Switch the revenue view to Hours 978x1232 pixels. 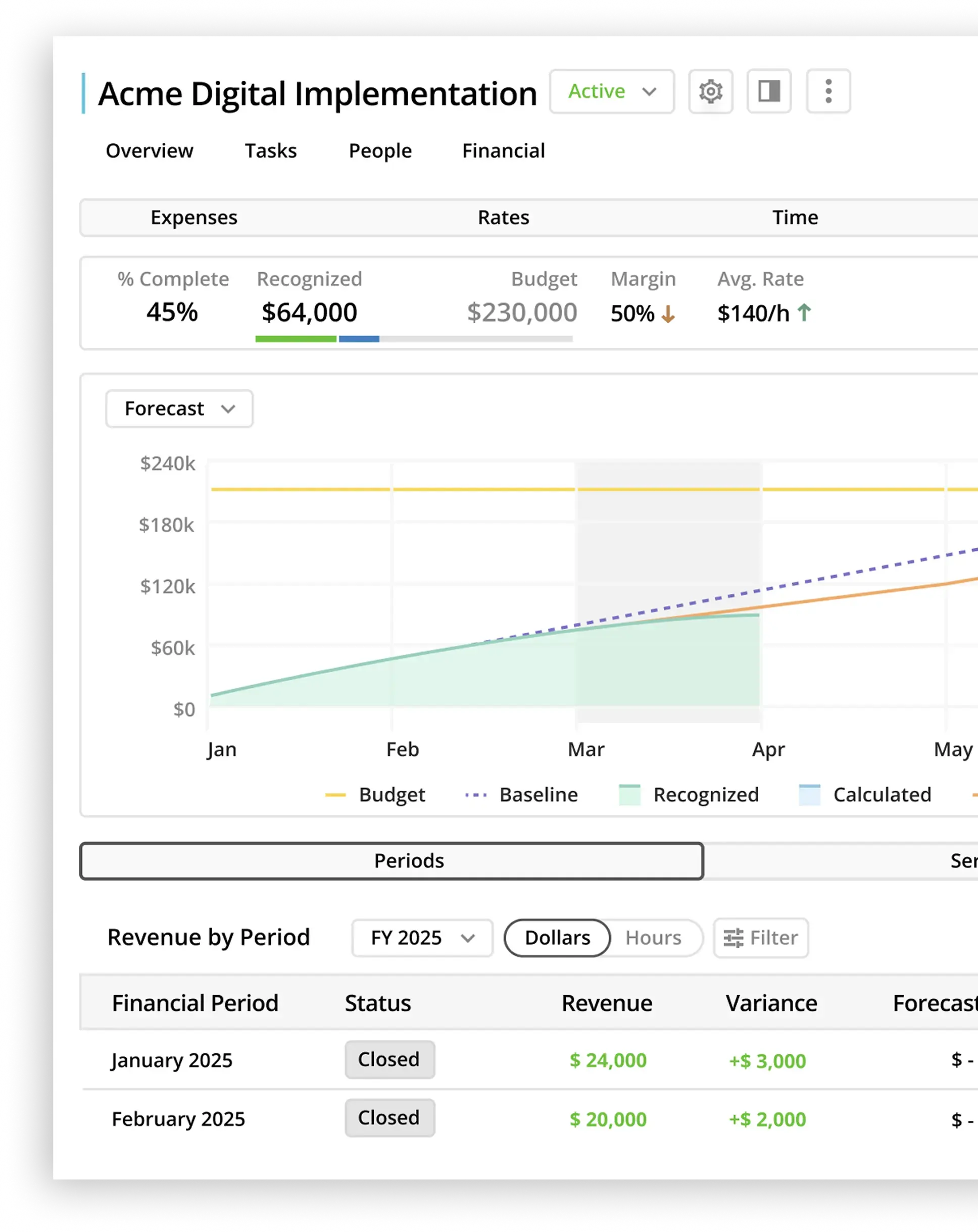coord(653,938)
